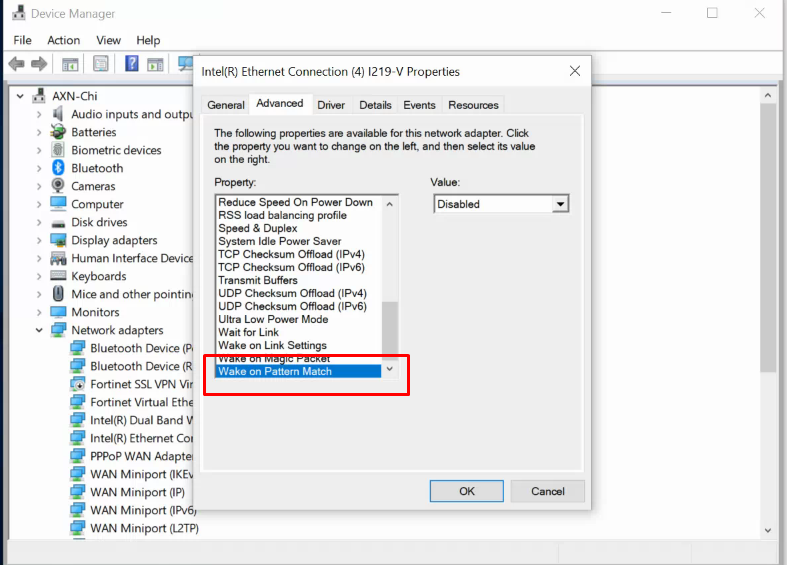
Task: Expand the Bluetooth node
Action: click(x=39, y=168)
